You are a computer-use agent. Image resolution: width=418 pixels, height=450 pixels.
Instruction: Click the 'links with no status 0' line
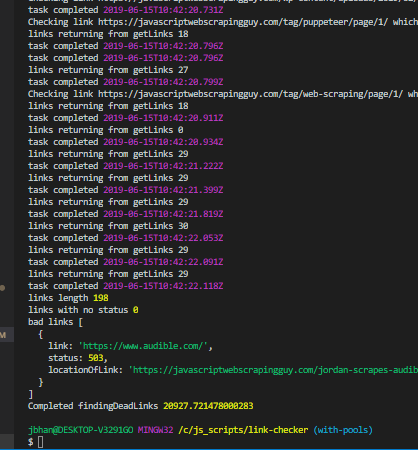(83, 310)
